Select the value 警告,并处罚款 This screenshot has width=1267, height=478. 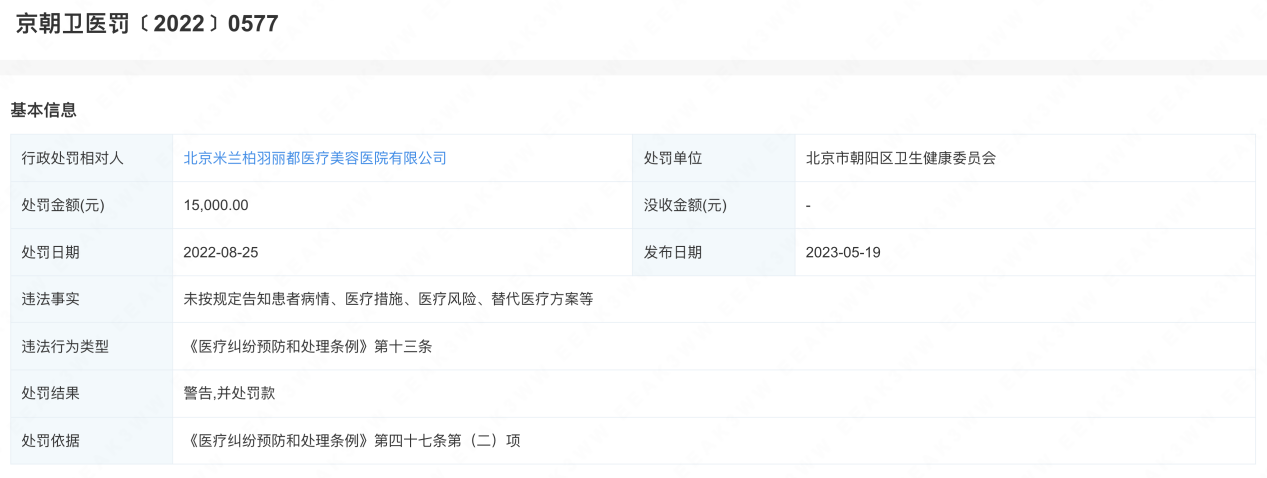[x=229, y=393]
